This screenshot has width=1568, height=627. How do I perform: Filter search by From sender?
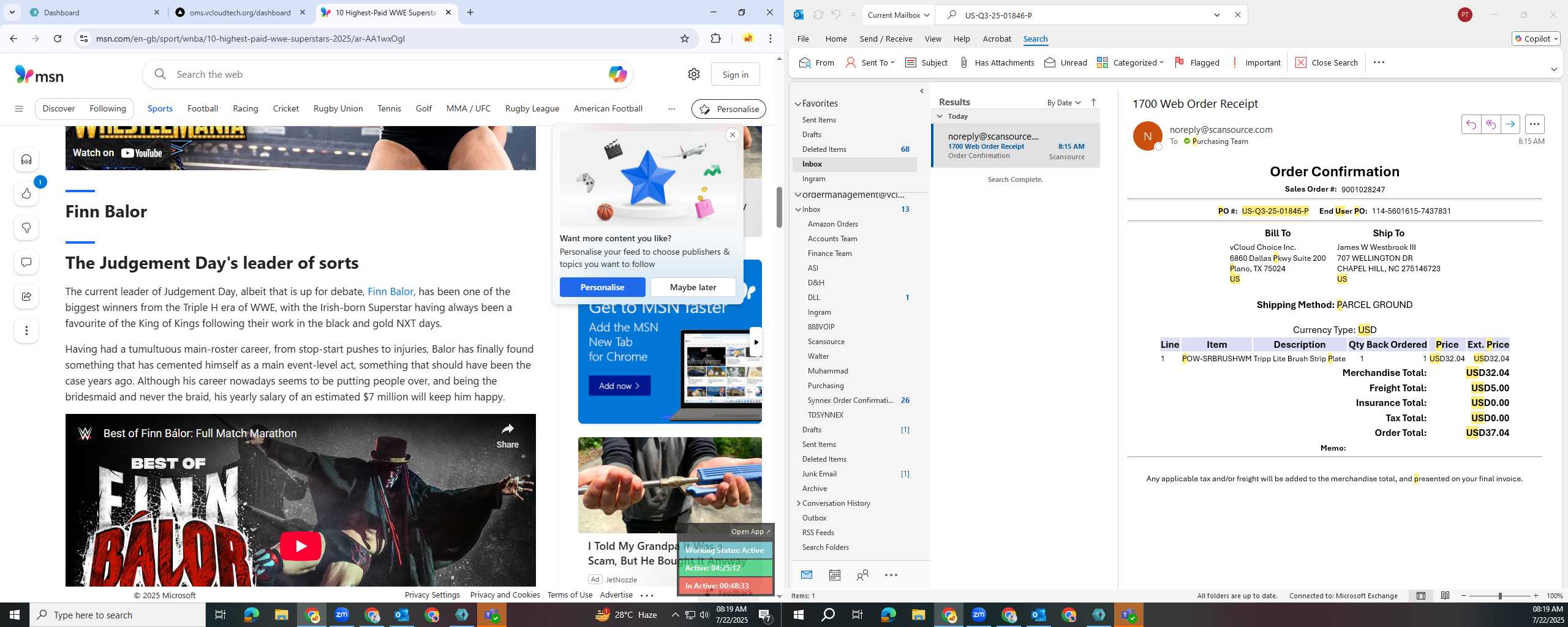816,62
